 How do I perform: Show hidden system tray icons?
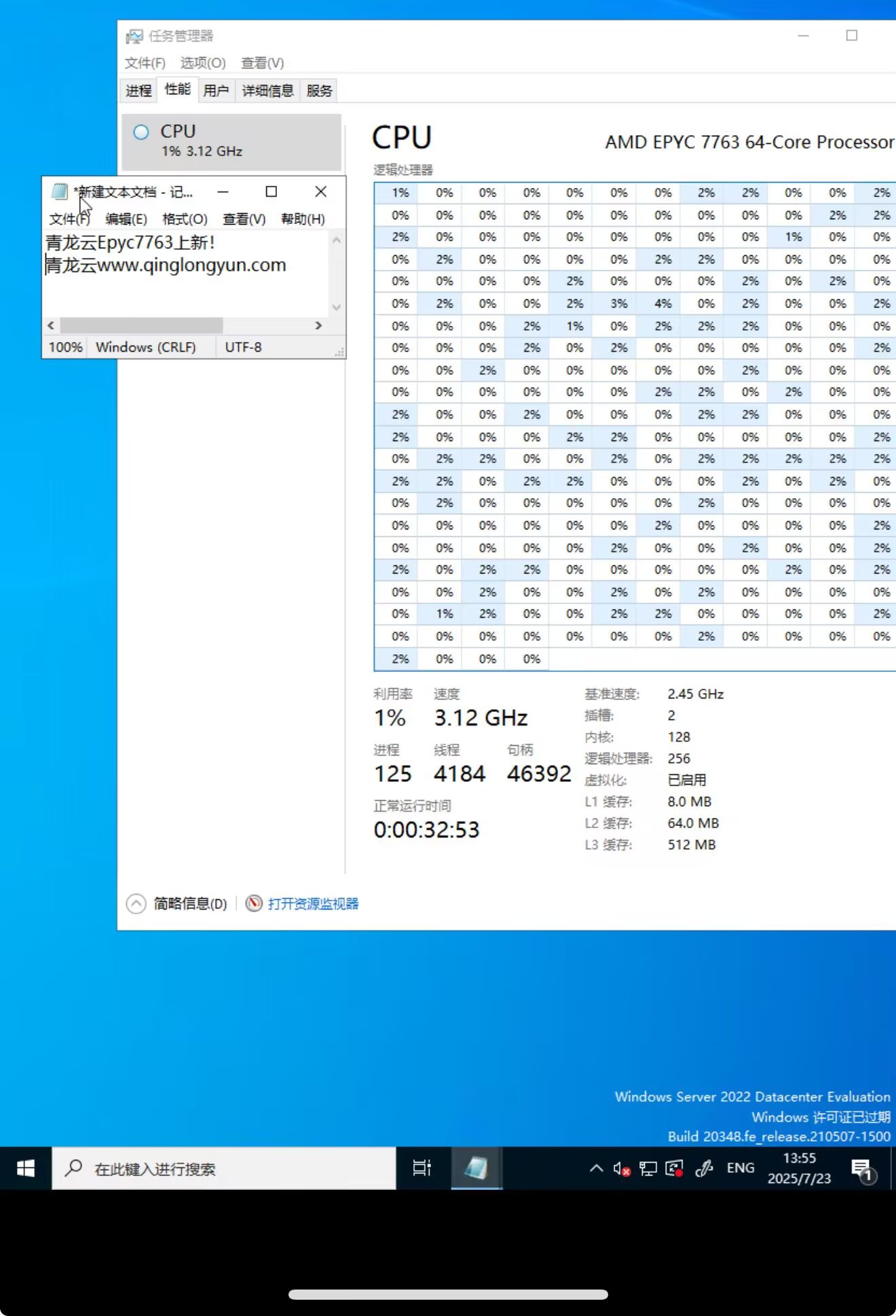pos(596,1169)
